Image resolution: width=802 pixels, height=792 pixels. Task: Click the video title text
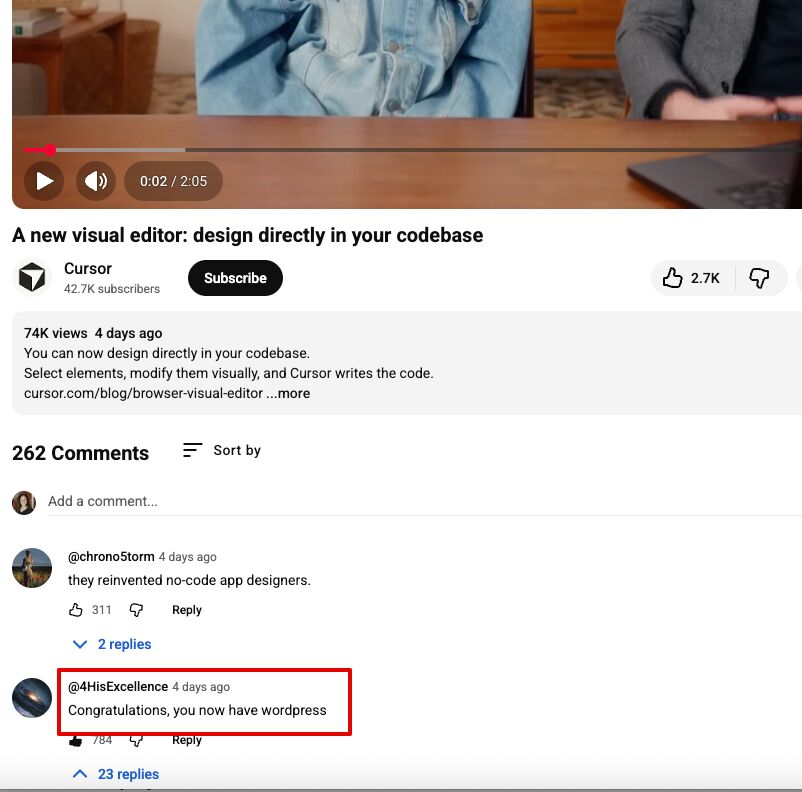click(248, 235)
